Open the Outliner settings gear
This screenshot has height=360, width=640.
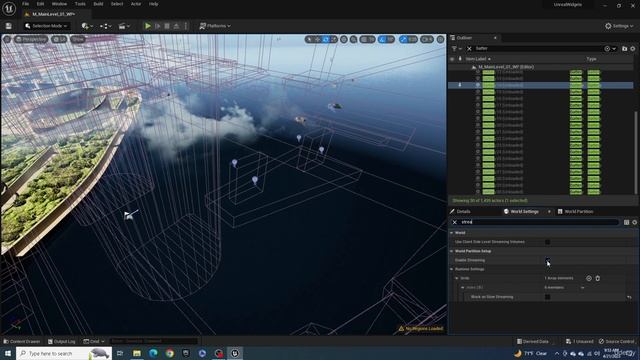point(633,49)
